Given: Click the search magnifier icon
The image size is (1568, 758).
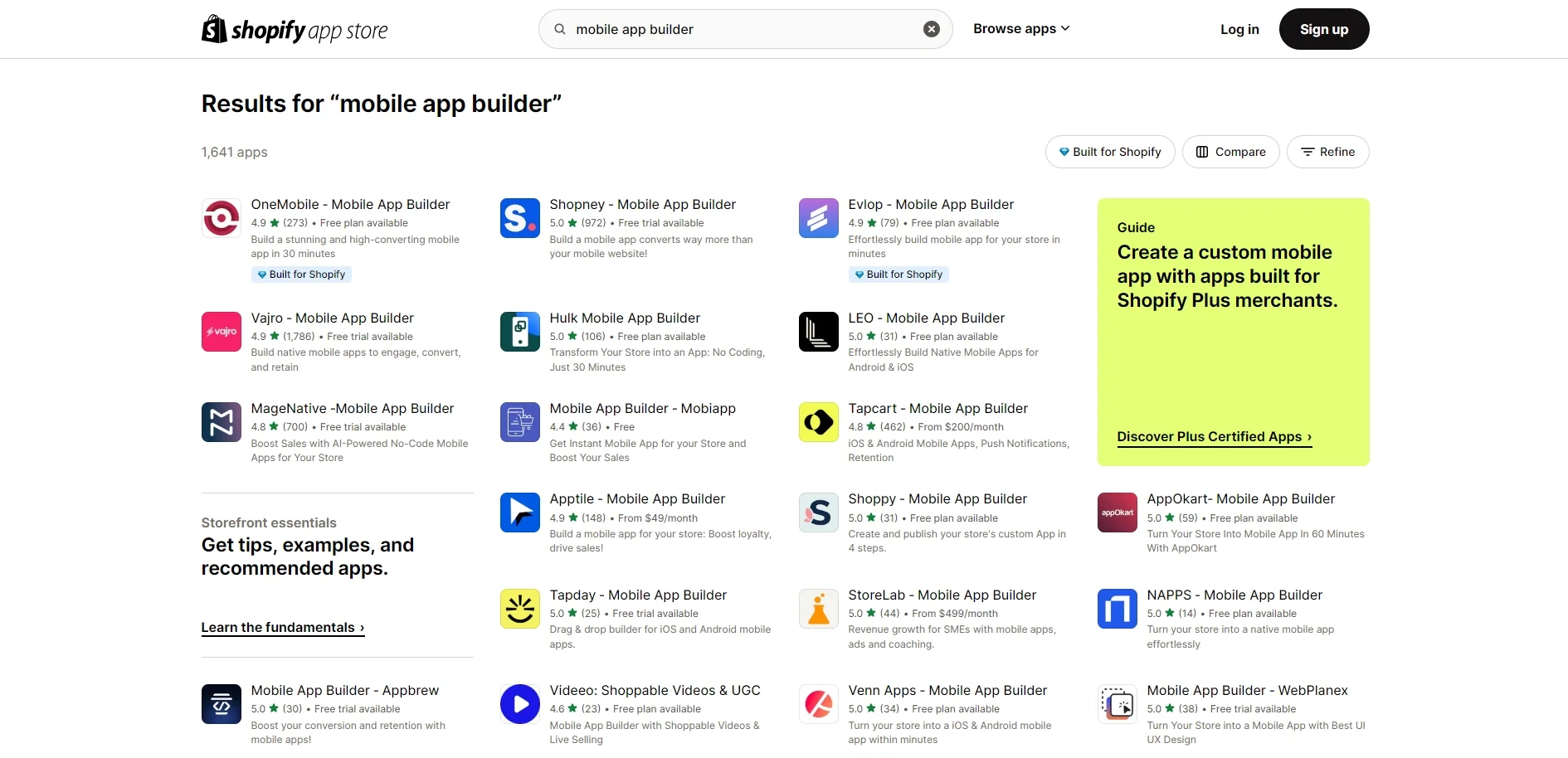Looking at the screenshot, I should click(x=560, y=29).
